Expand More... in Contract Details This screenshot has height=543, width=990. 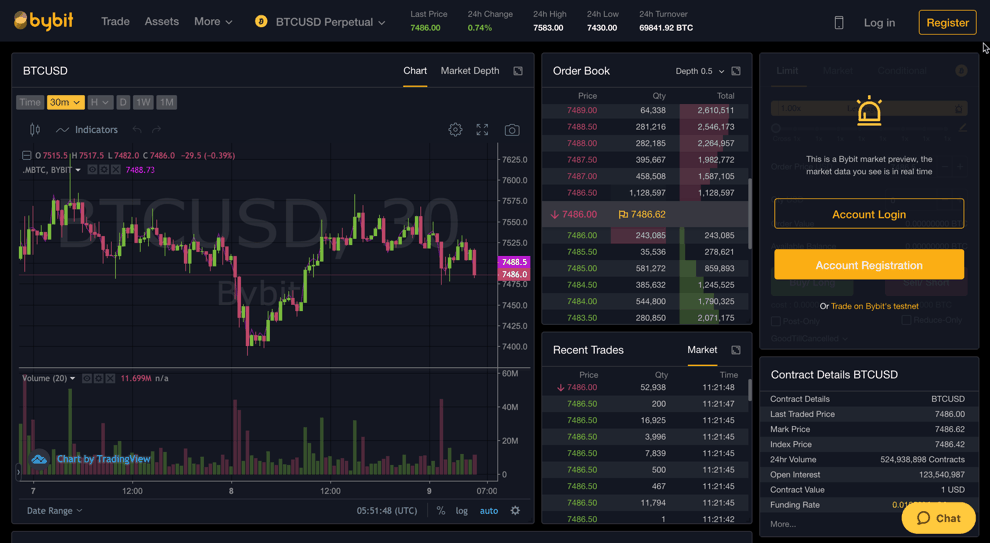783,524
